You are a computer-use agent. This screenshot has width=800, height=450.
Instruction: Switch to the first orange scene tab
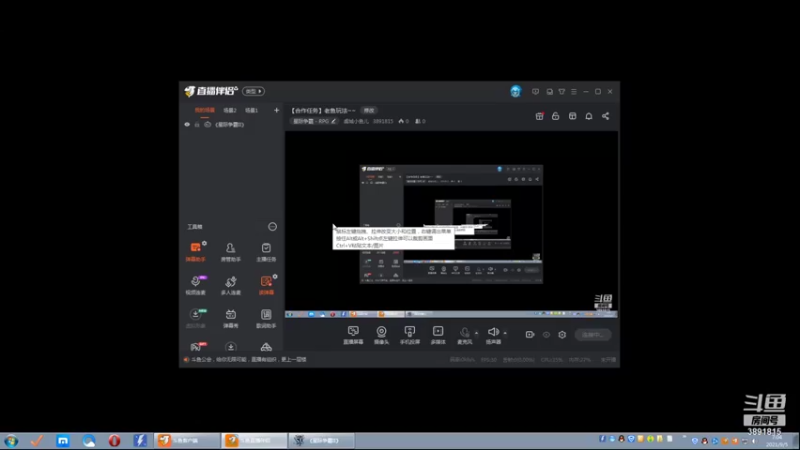coord(205,110)
